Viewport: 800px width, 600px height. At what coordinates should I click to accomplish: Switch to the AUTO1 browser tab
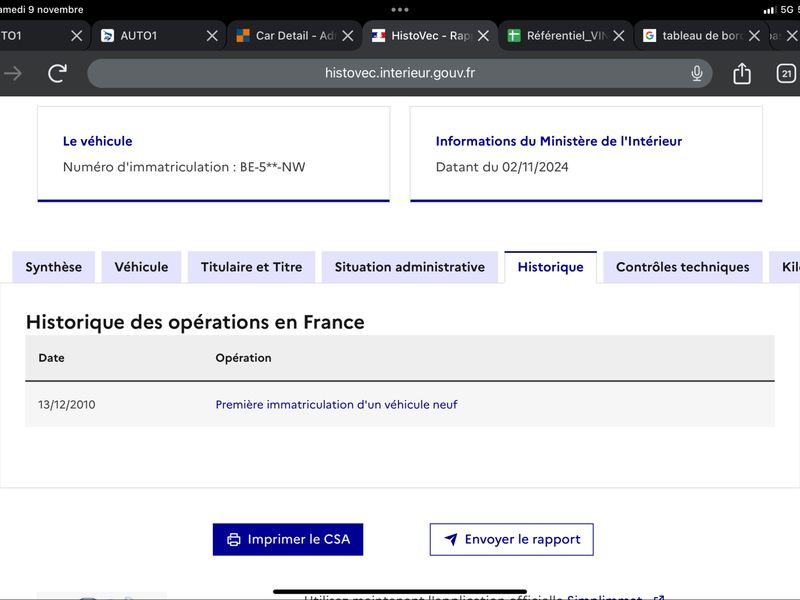(158, 36)
